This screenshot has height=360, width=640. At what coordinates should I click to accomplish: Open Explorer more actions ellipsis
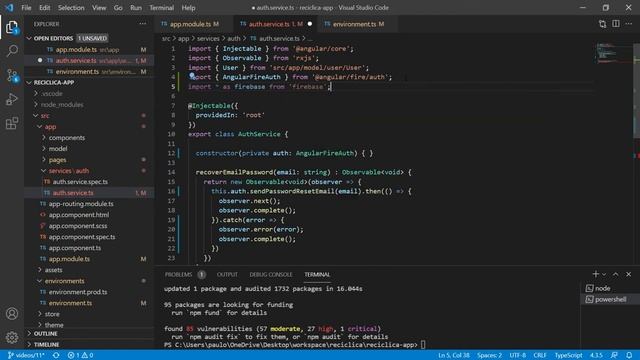coord(142,24)
